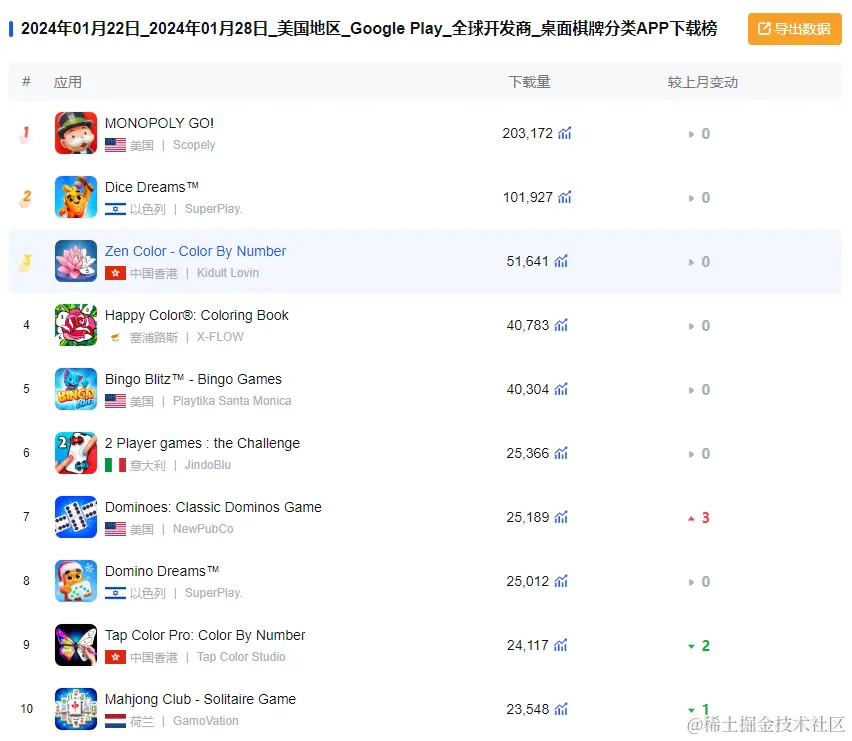View trend chart icon next to 51,641
The height and width of the screenshot is (741, 852).
point(561,261)
